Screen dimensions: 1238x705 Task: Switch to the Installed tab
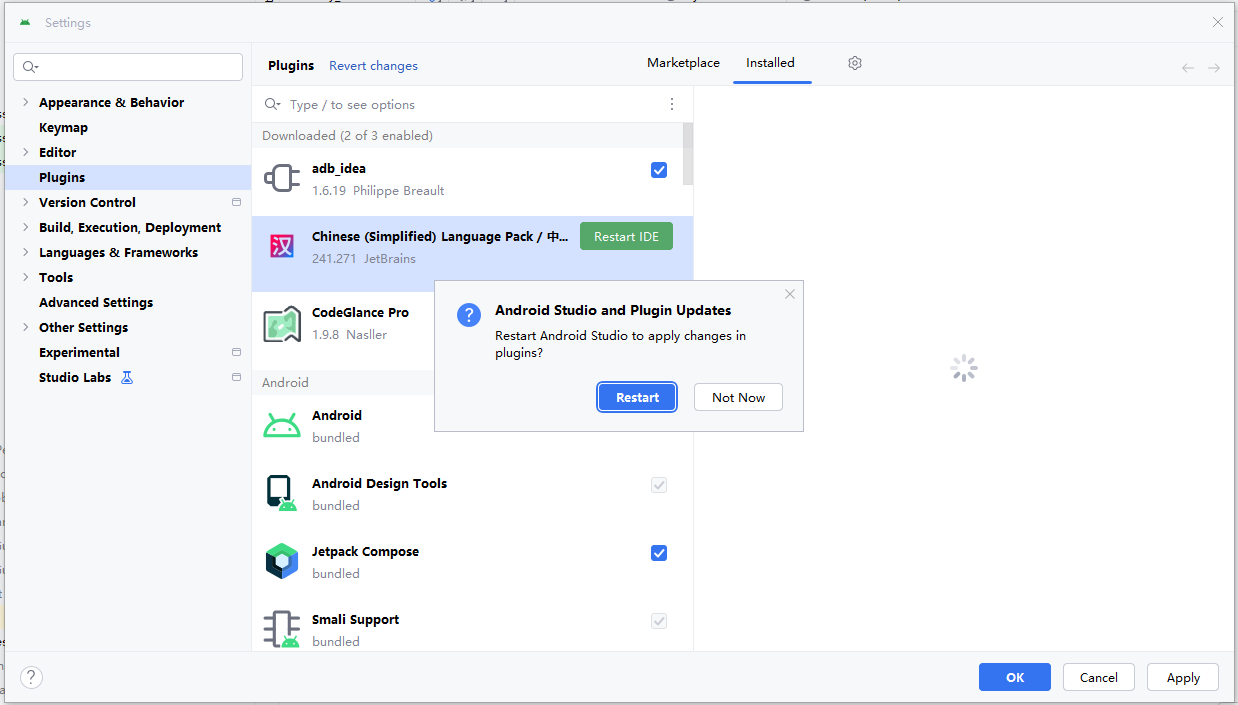pyautogui.click(x=770, y=63)
